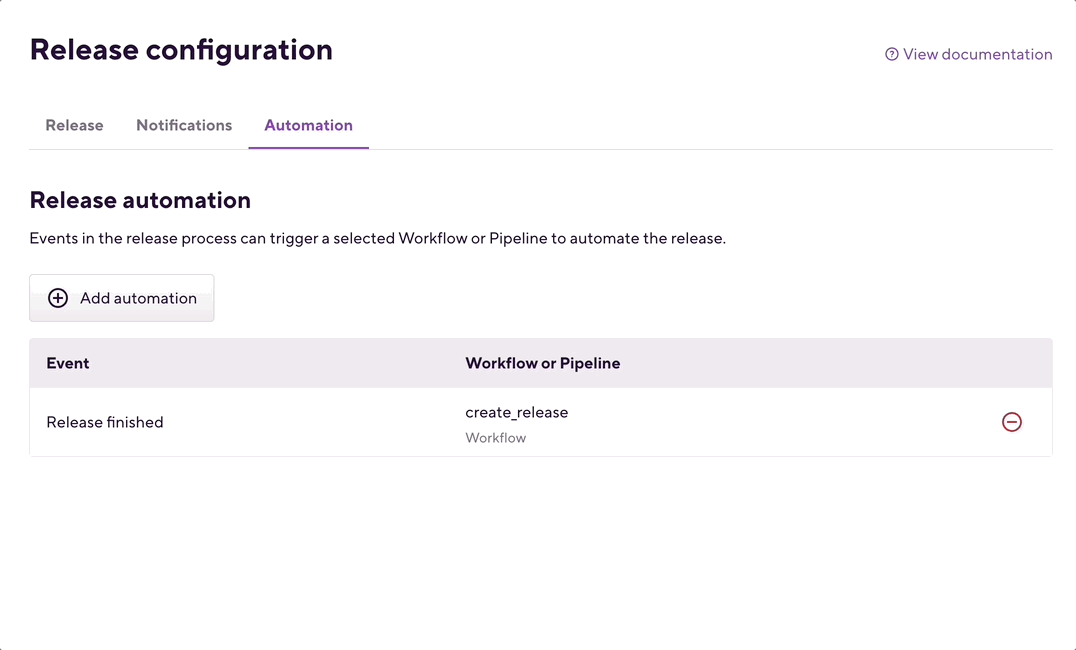Click the create_release workflow name

[516, 412]
